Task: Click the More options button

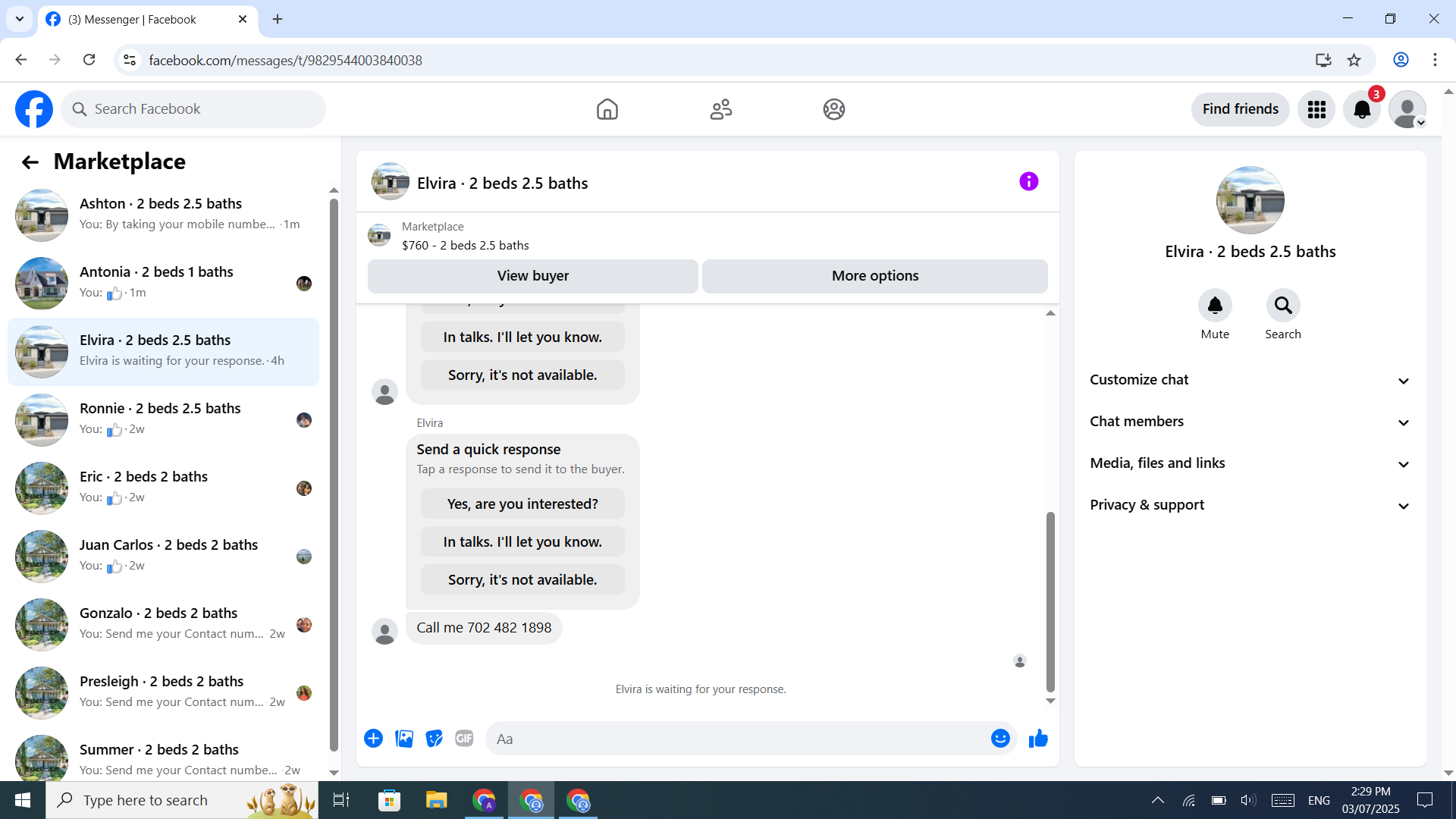Action: pos(874,276)
